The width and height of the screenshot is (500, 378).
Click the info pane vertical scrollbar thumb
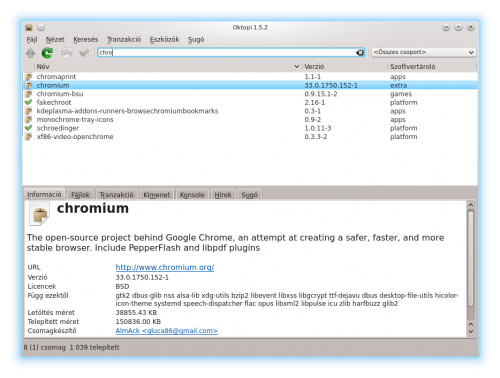pos(470,259)
